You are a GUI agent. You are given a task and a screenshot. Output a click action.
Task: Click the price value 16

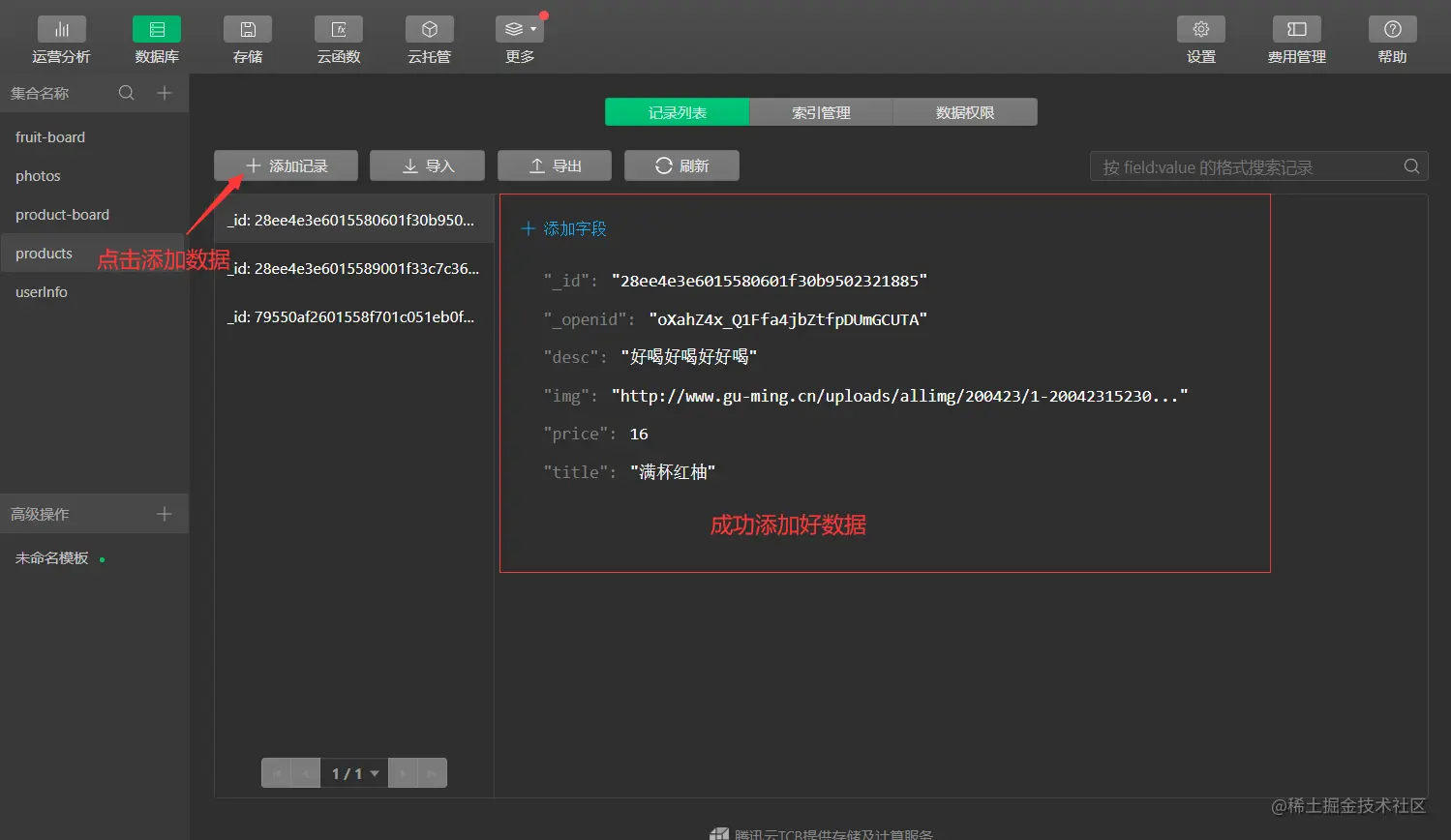639,434
